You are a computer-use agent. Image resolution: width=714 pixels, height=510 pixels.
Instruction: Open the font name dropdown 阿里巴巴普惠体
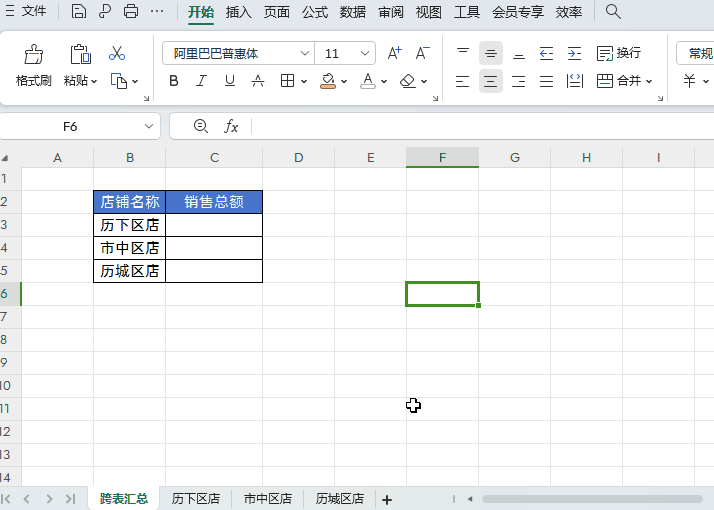305,53
